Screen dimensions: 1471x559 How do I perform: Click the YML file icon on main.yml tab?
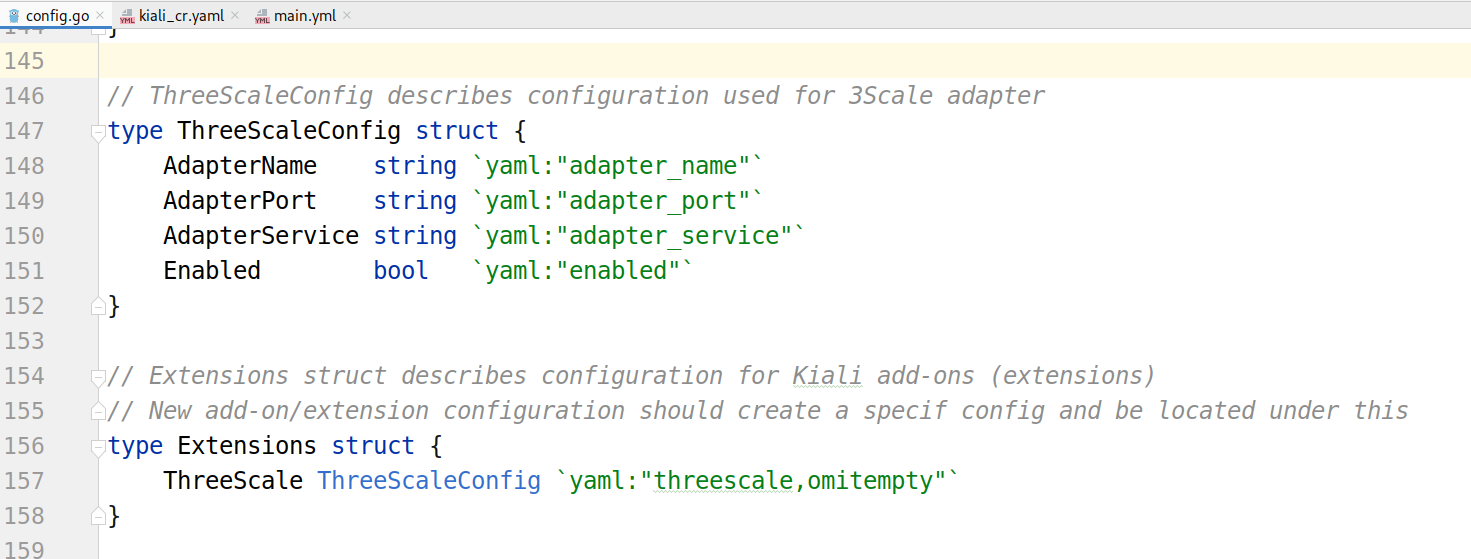click(262, 16)
